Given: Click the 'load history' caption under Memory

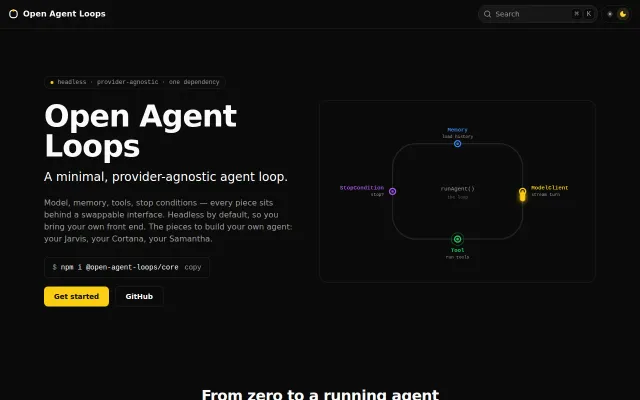Looking at the screenshot, I should point(458,136).
